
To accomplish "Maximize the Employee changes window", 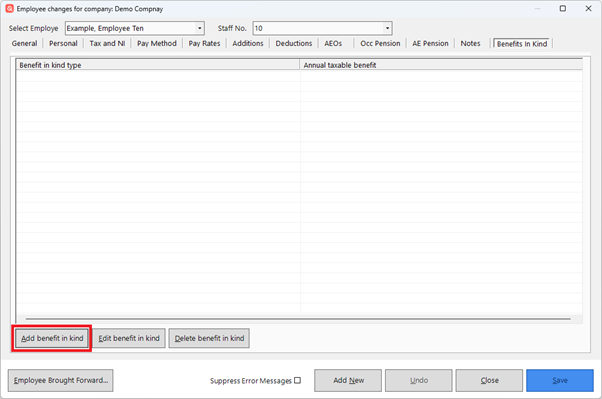I will click(563, 8).
